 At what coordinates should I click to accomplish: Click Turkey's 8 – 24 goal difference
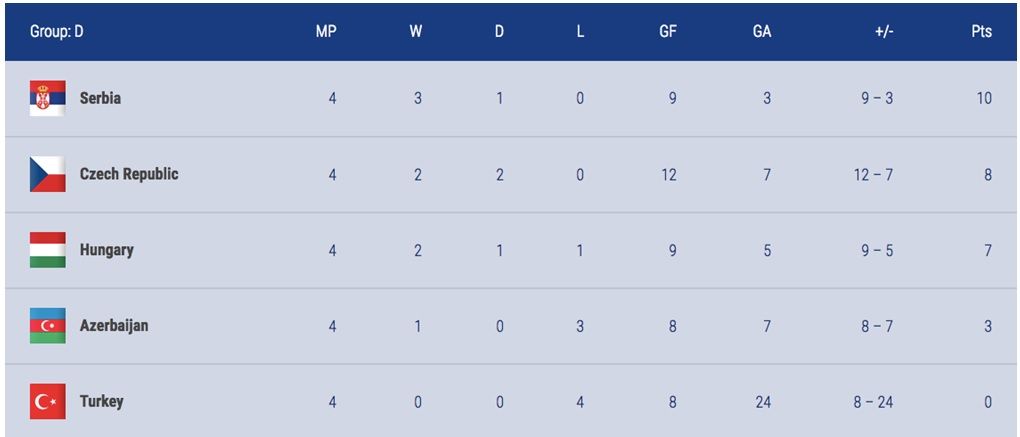(x=874, y=402)
